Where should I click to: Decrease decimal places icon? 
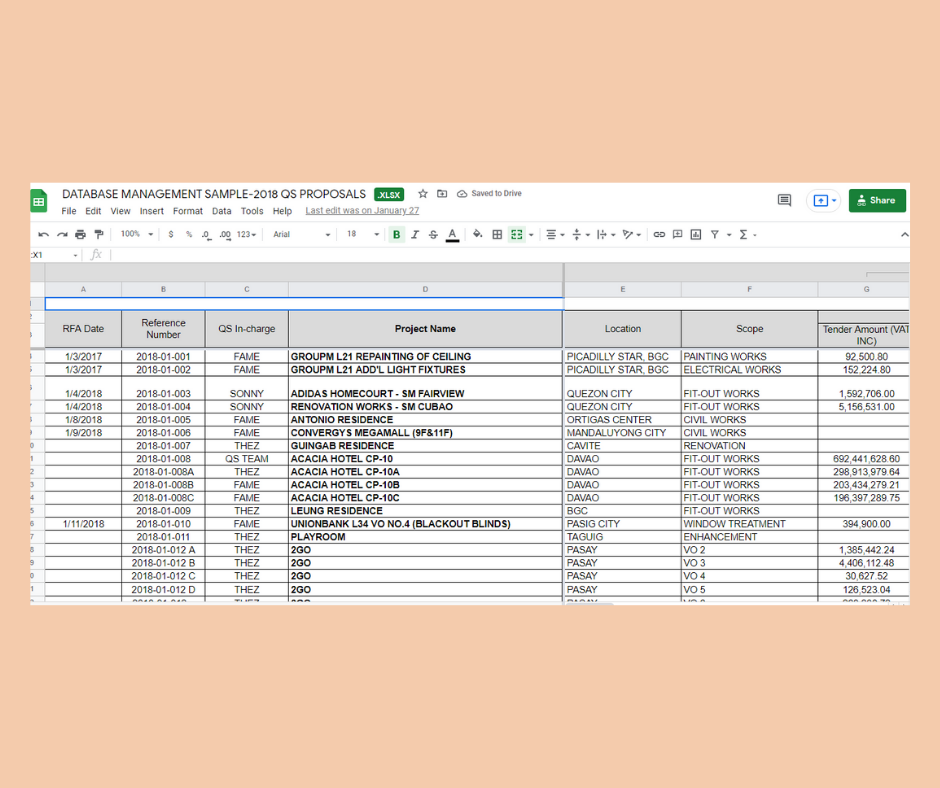[206, 234]
